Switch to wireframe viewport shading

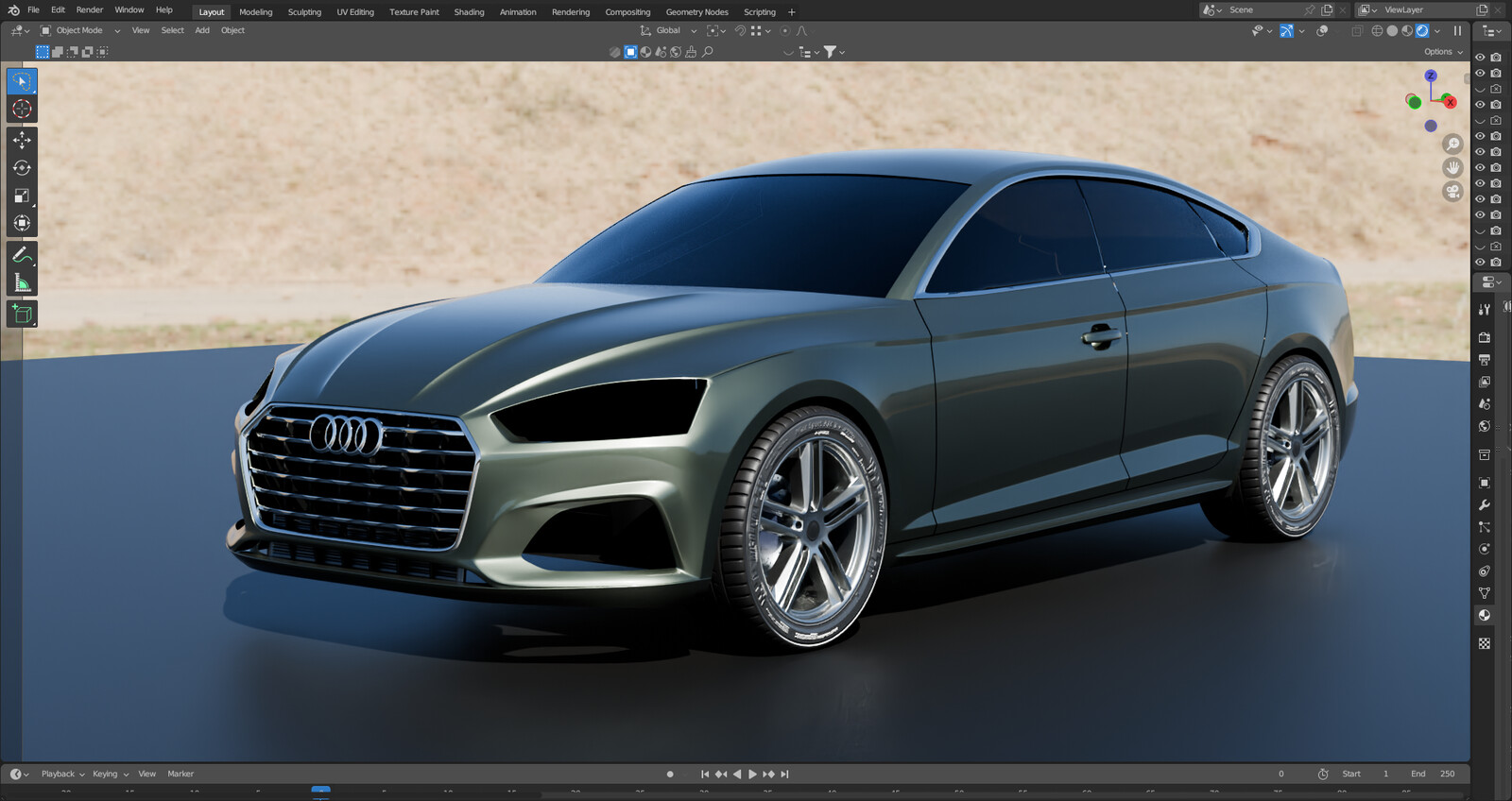(x=1377, y=31)
